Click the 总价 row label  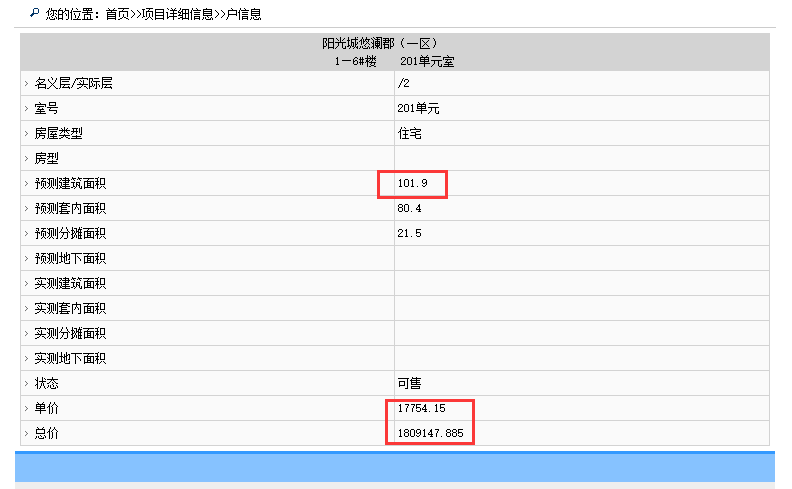(x=46, y=433)
